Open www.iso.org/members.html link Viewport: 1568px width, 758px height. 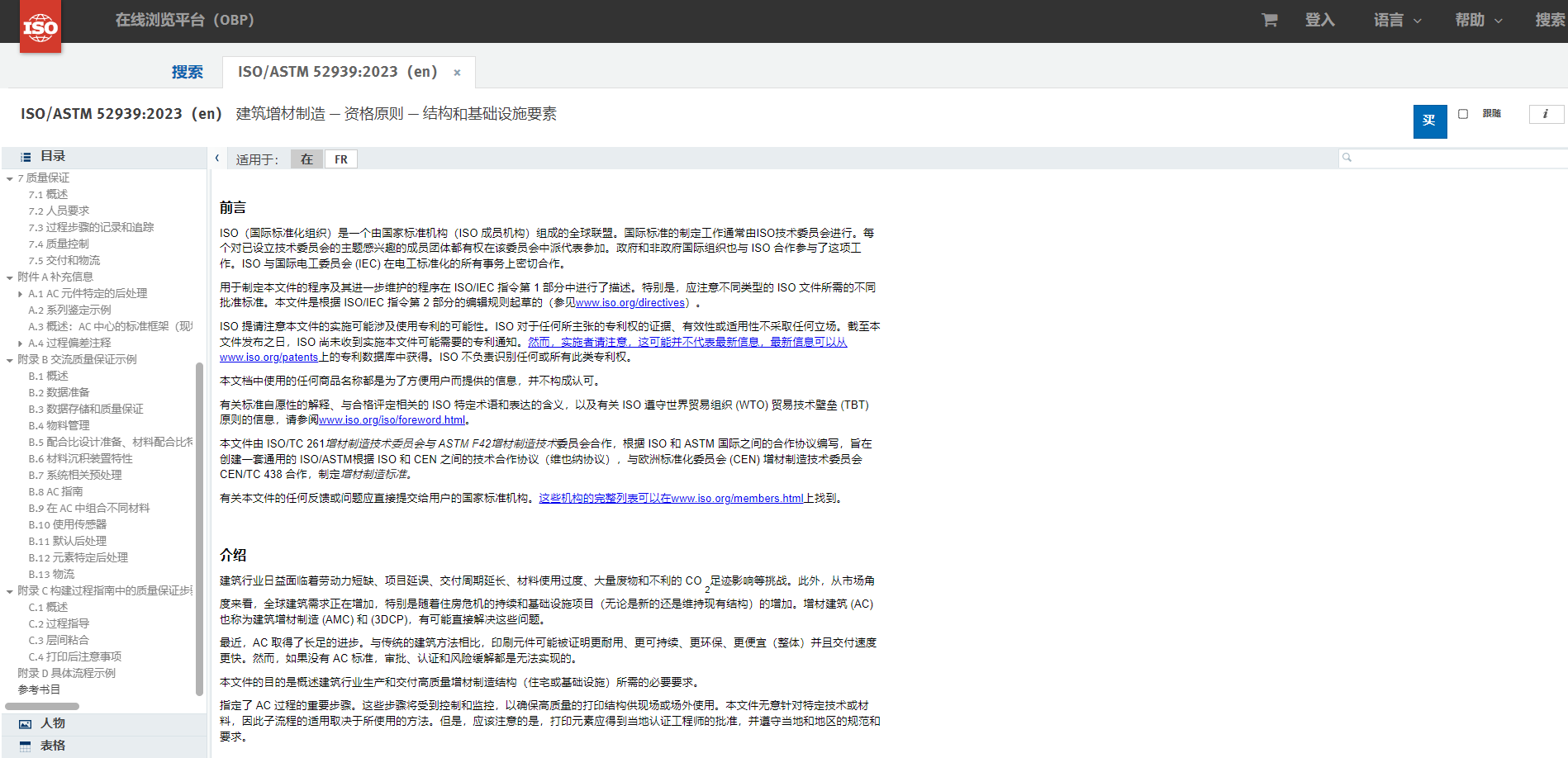click(x=737, y=499)
